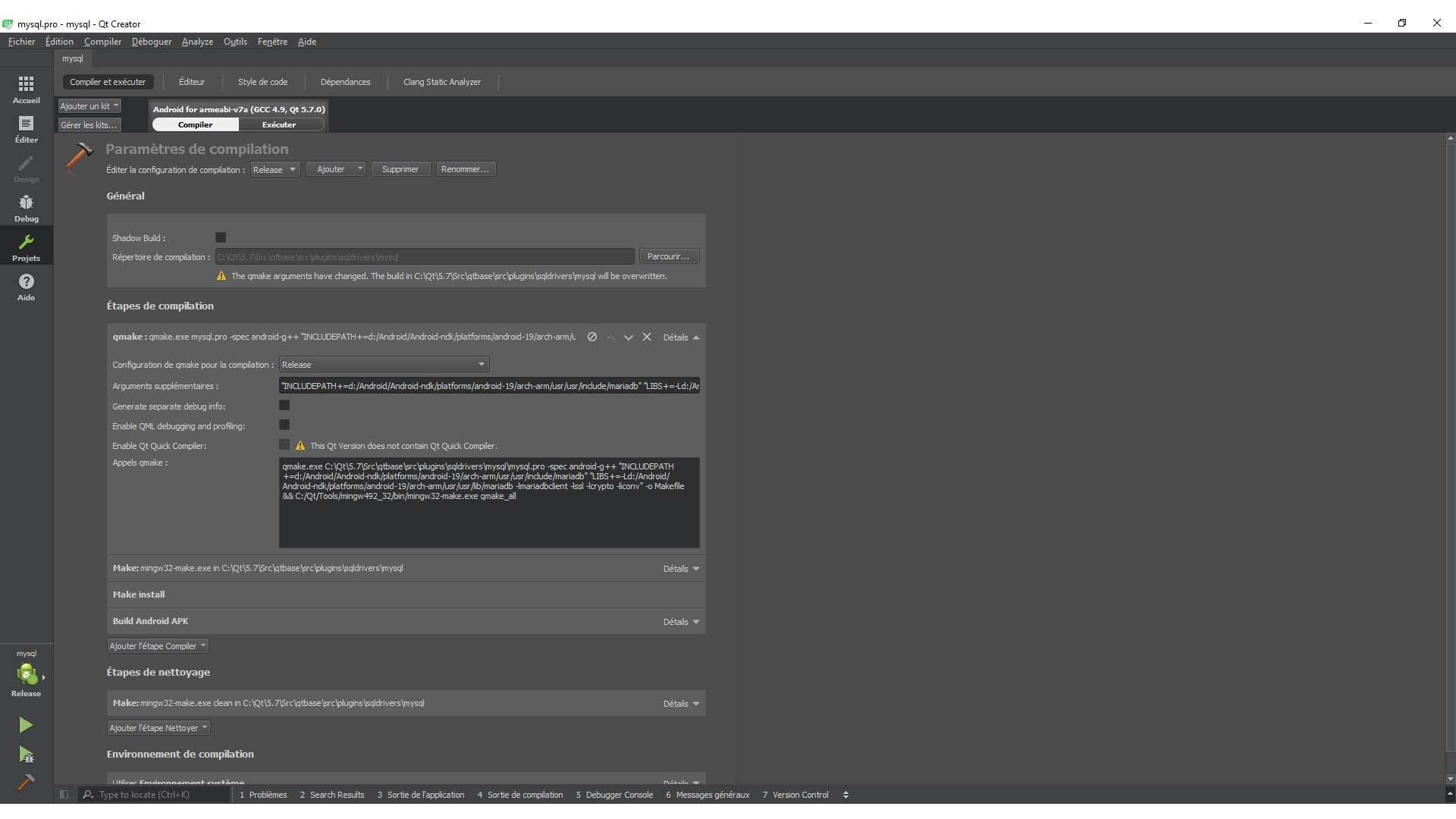
Task: Open the Fichier menu
Action: click(21, 42)
